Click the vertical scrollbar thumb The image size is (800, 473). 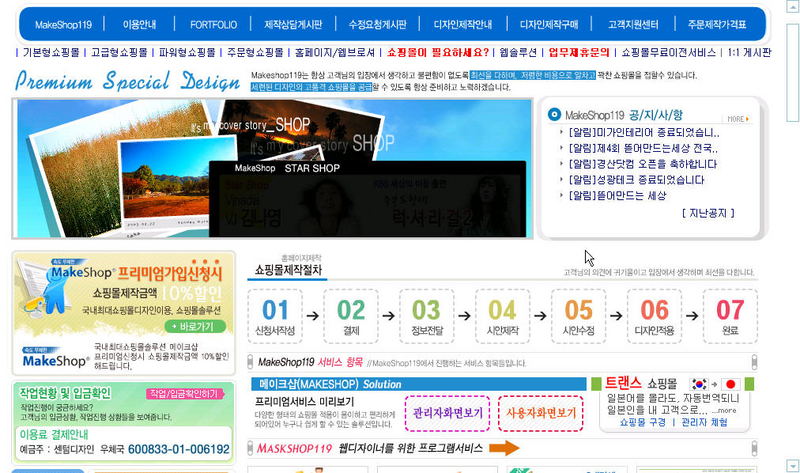click(x=792, y=71)
